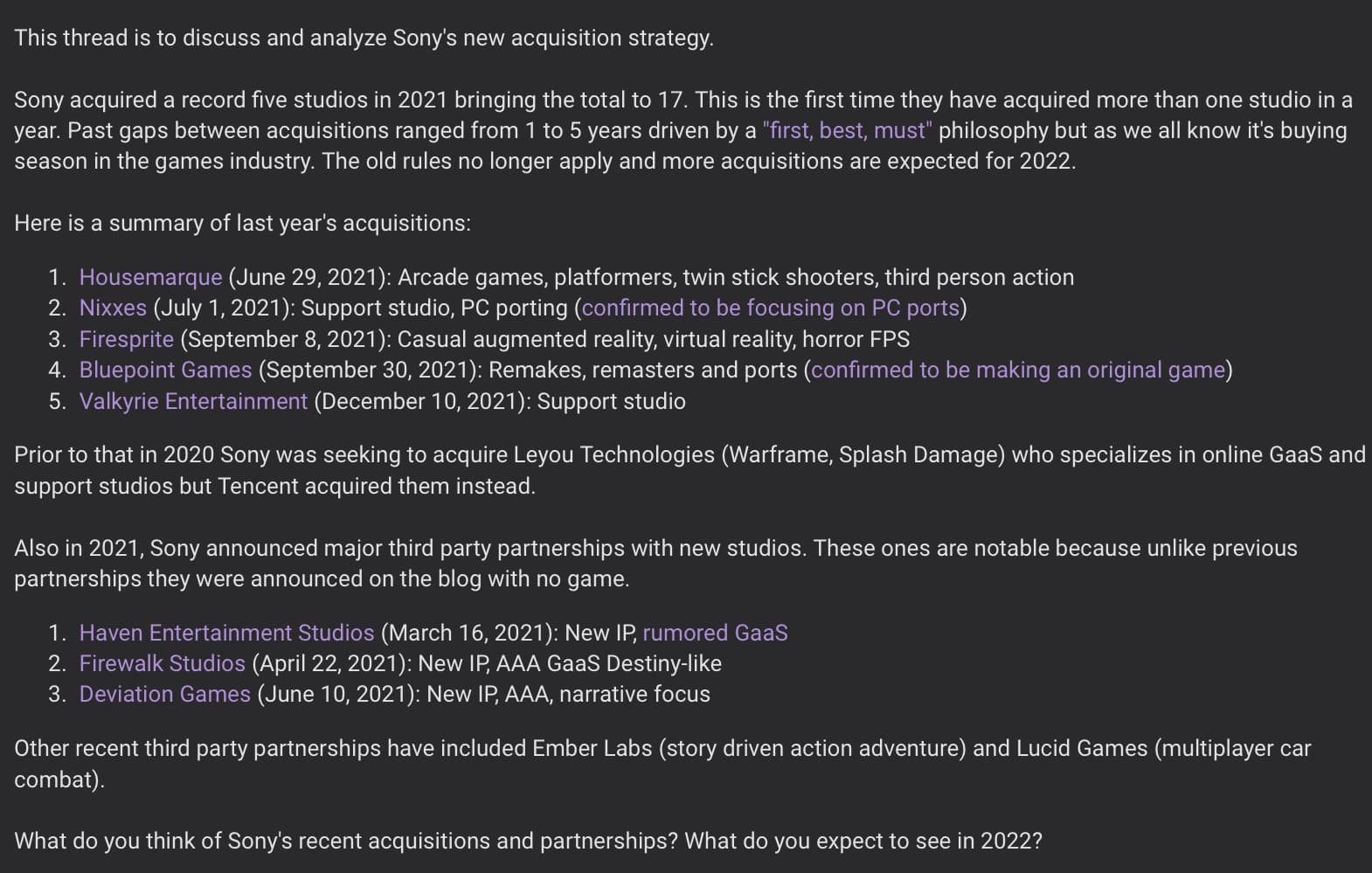This screenshot has height=873, width=1372.
Task: Open the Haven Entertainment Studios link
Action: pos(226,634)
